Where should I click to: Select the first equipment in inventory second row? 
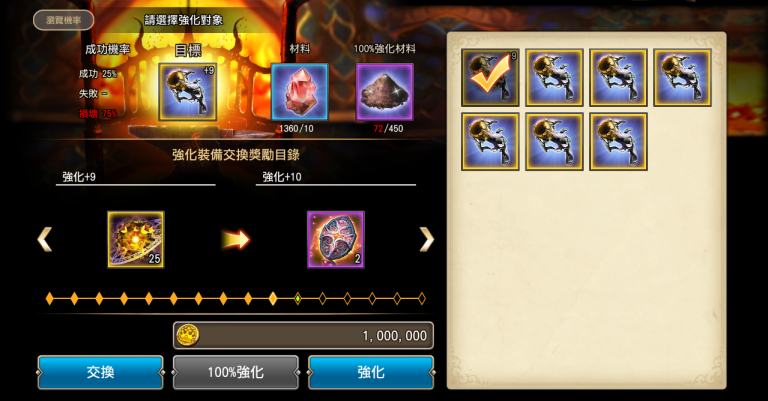coord(490,142)
